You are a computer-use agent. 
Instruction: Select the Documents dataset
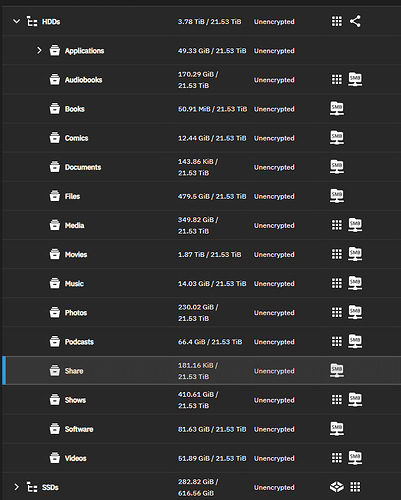pyautogui.click(x=83, y=167)
